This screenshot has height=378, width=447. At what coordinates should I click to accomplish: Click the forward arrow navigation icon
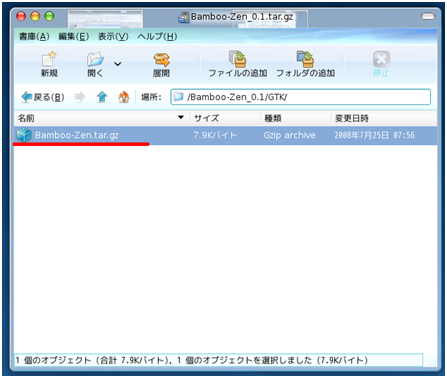pos(80,97)
